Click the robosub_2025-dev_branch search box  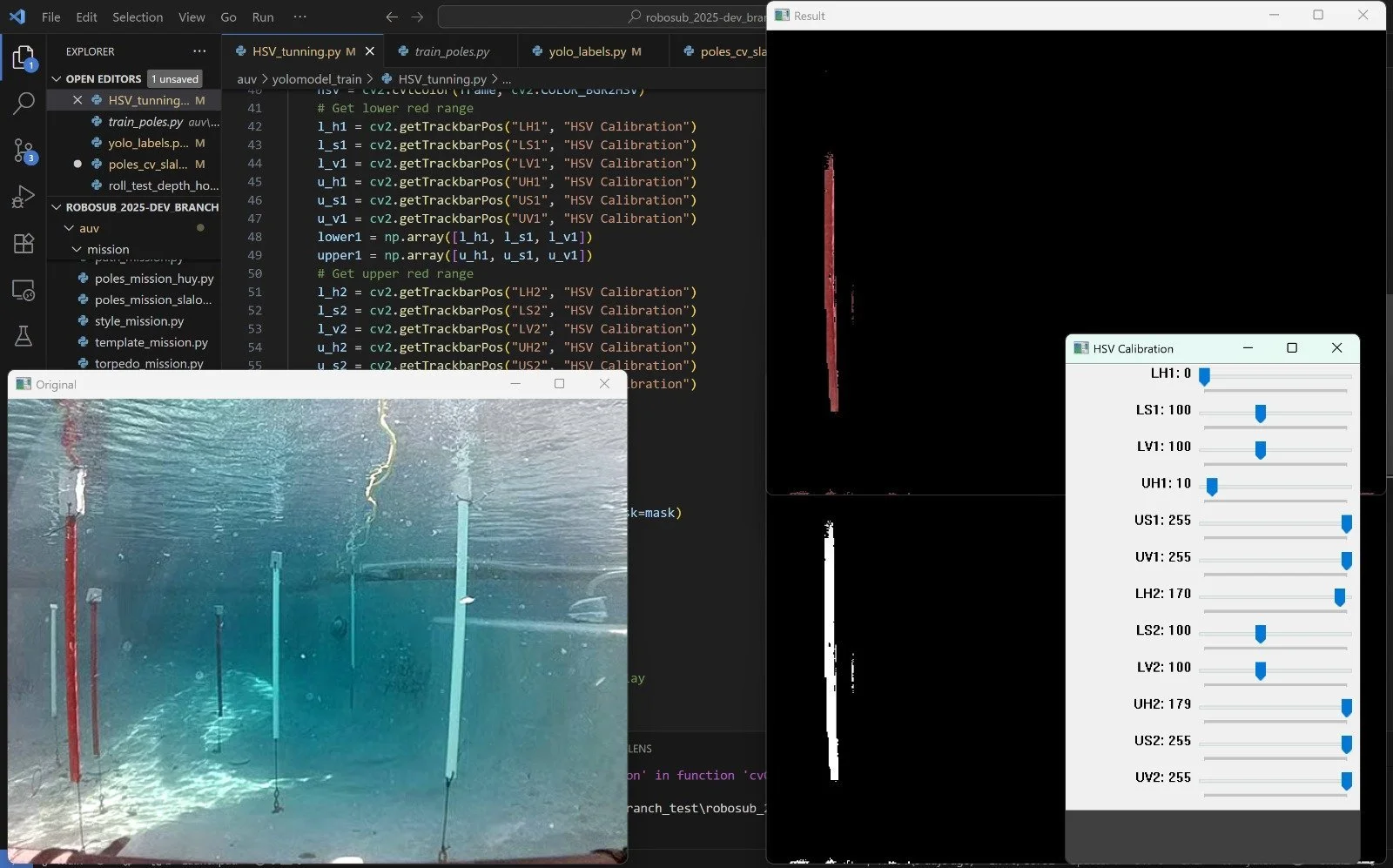[x=602, y=17]
